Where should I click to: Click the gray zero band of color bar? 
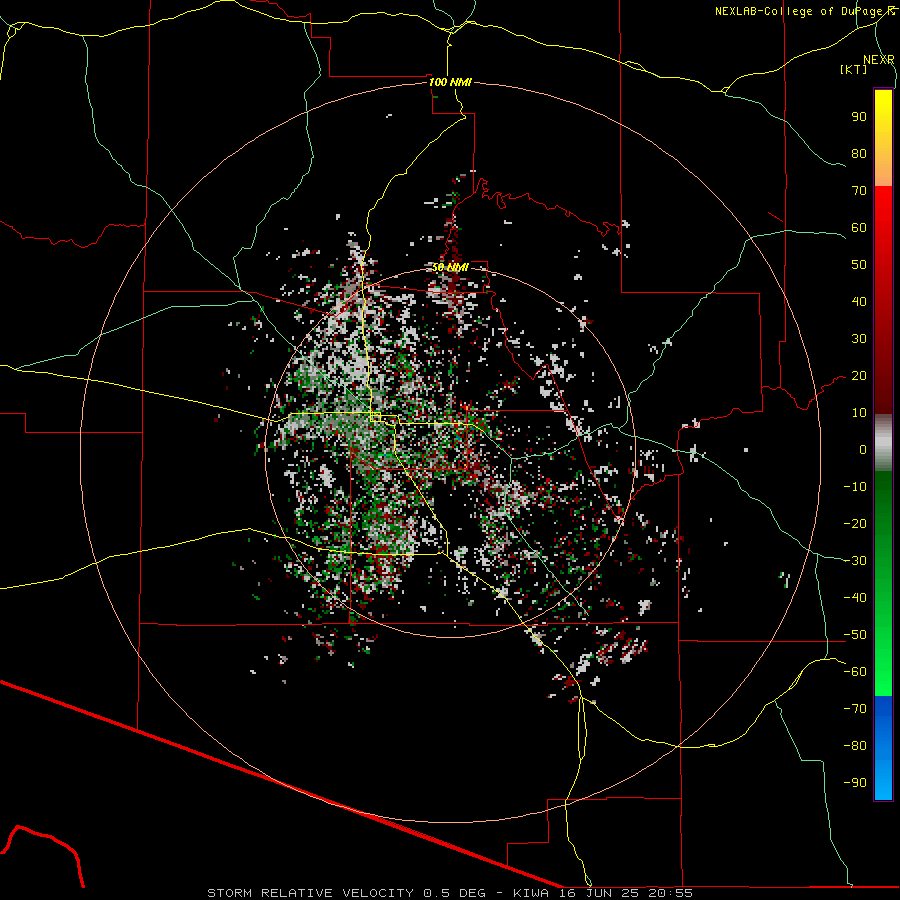click(883, 443)
